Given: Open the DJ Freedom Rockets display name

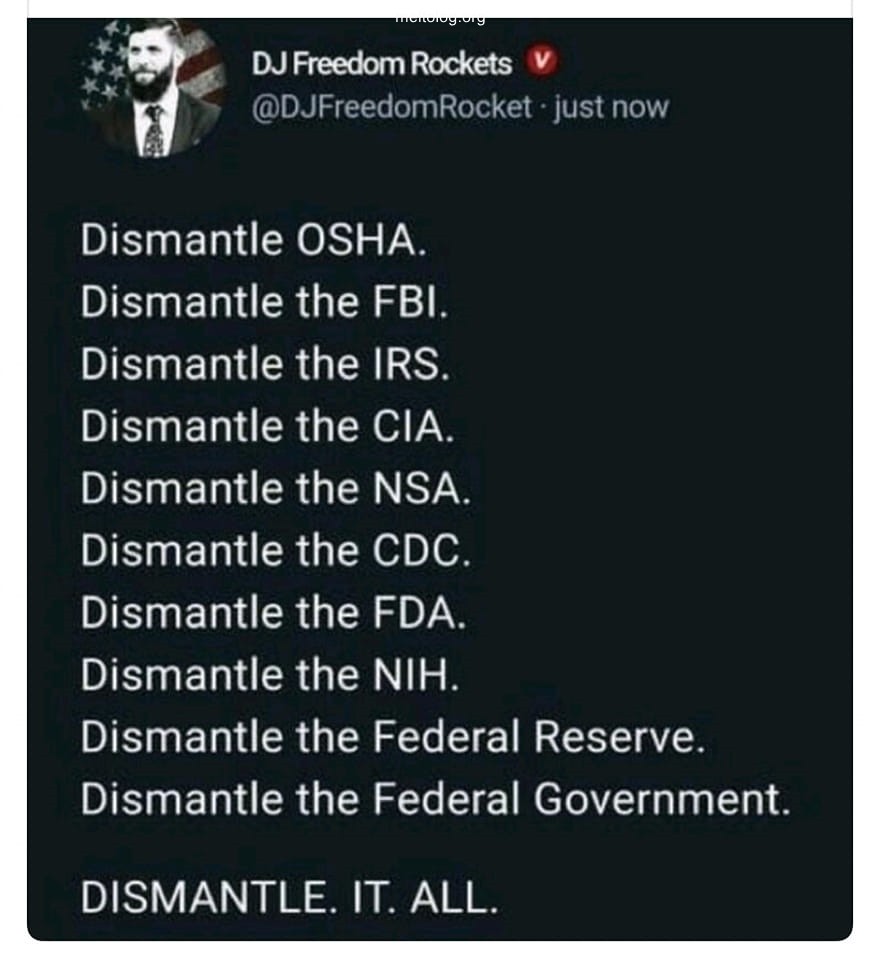Looking at the screenshot, I should [381, 65].
